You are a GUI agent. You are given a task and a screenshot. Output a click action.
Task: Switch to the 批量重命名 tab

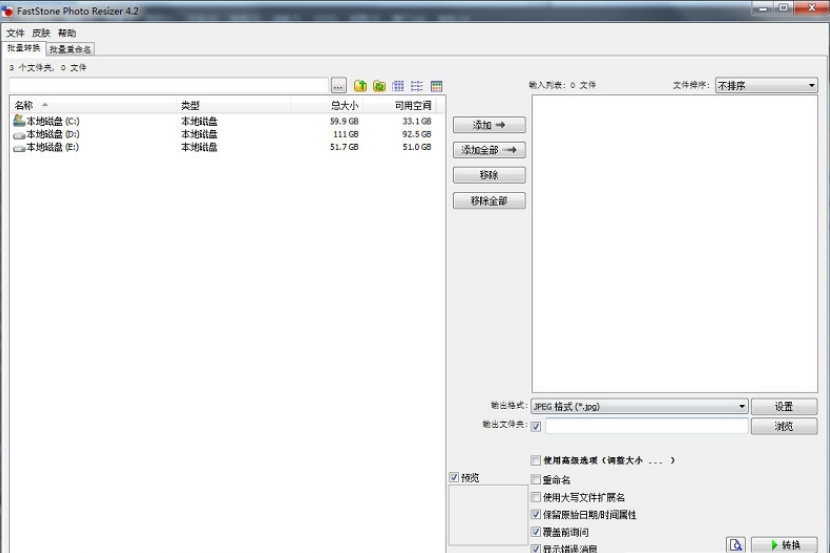tap(70, 49)
